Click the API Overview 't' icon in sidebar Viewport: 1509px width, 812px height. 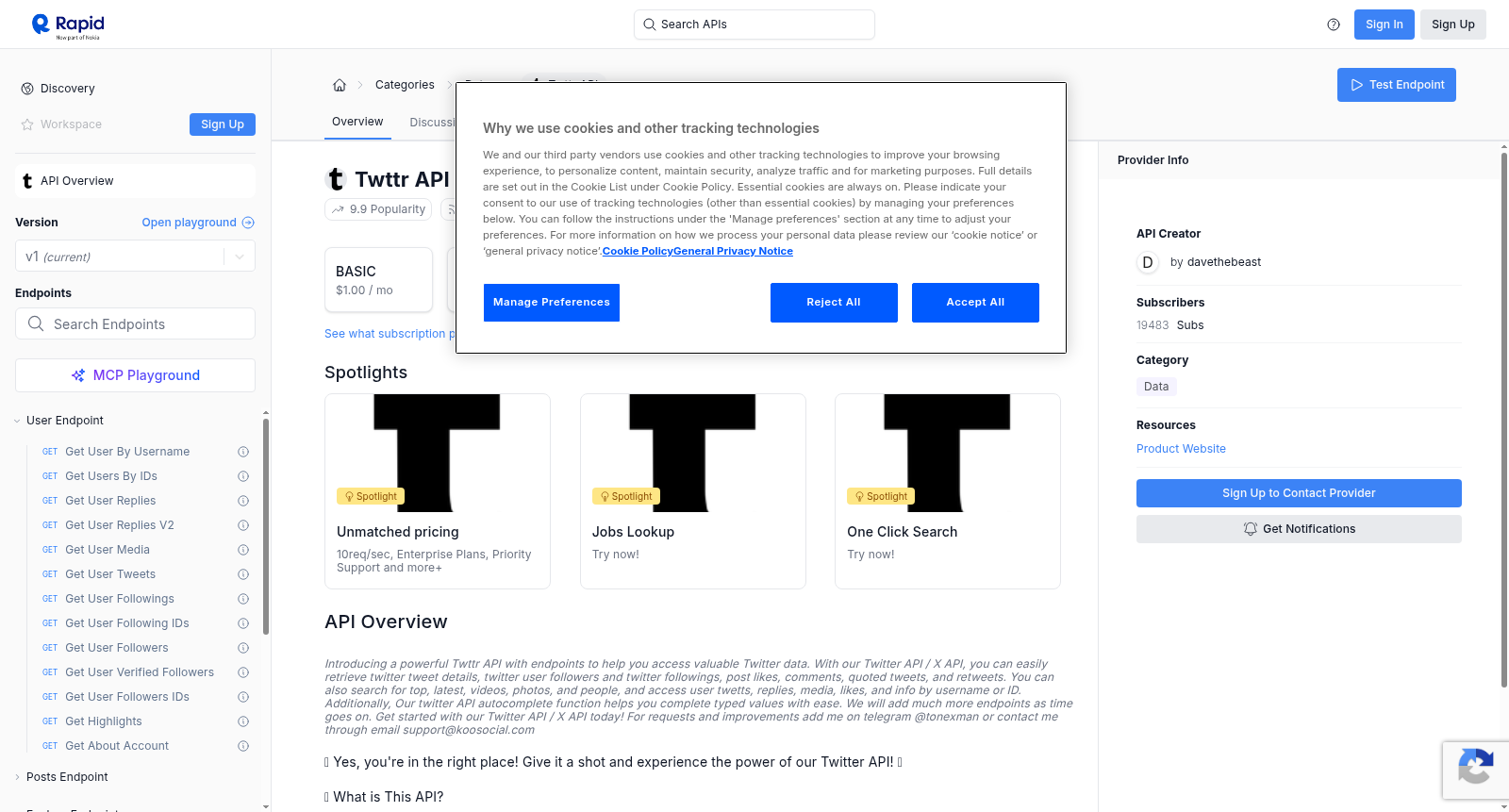(x=27, y=181)
